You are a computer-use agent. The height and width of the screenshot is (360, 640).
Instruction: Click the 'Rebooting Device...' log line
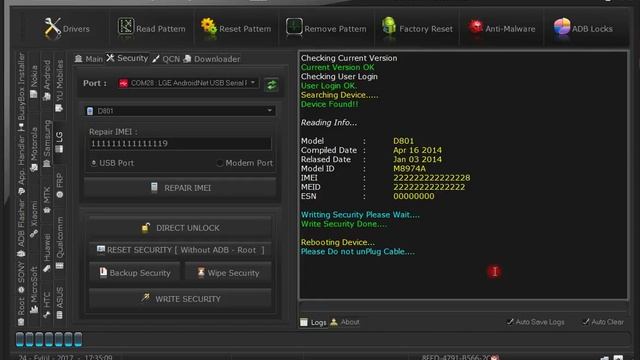point(338,242)
